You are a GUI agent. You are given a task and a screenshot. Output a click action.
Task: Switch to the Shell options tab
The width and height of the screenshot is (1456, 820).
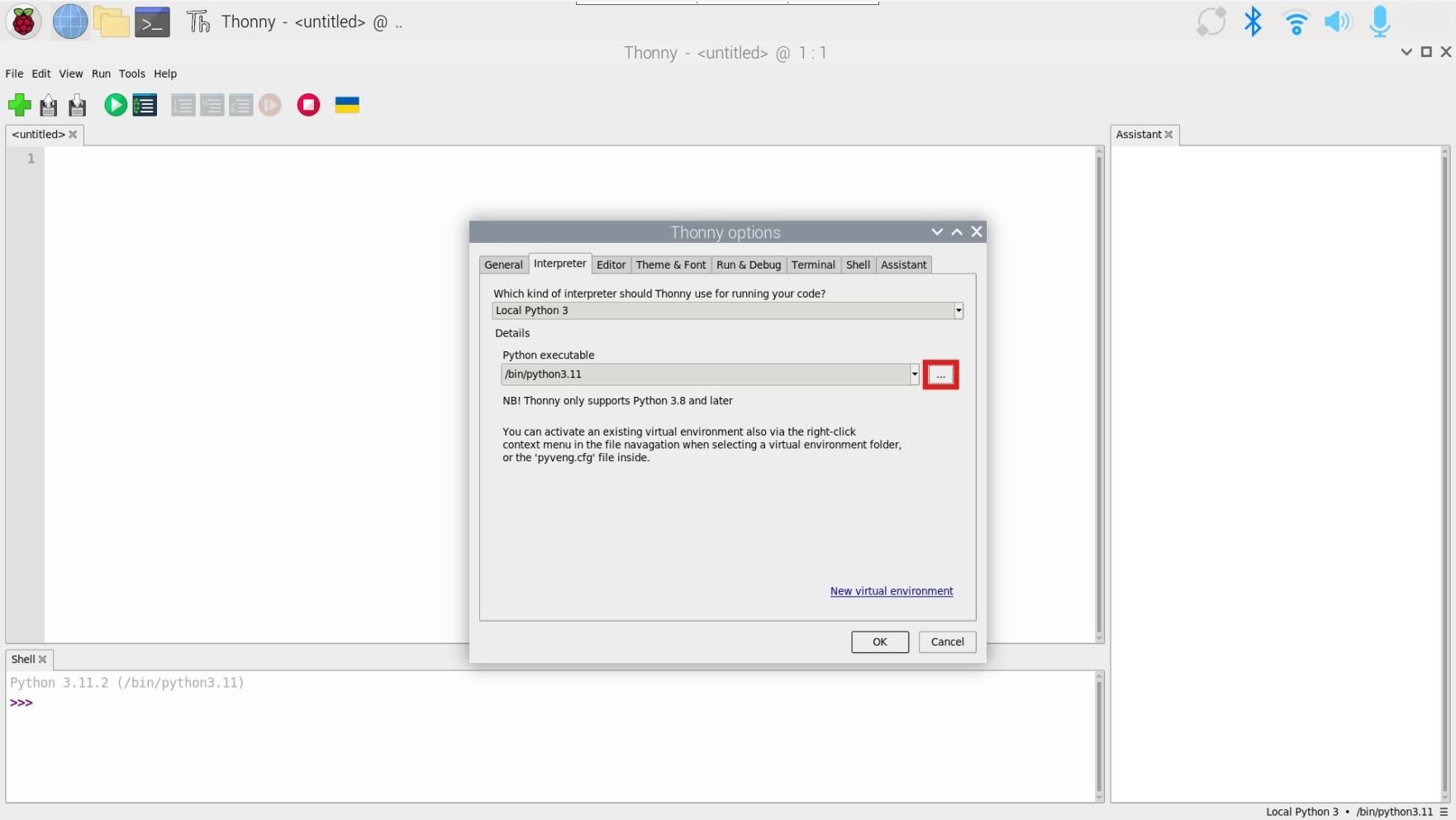[x=858, y=265]
